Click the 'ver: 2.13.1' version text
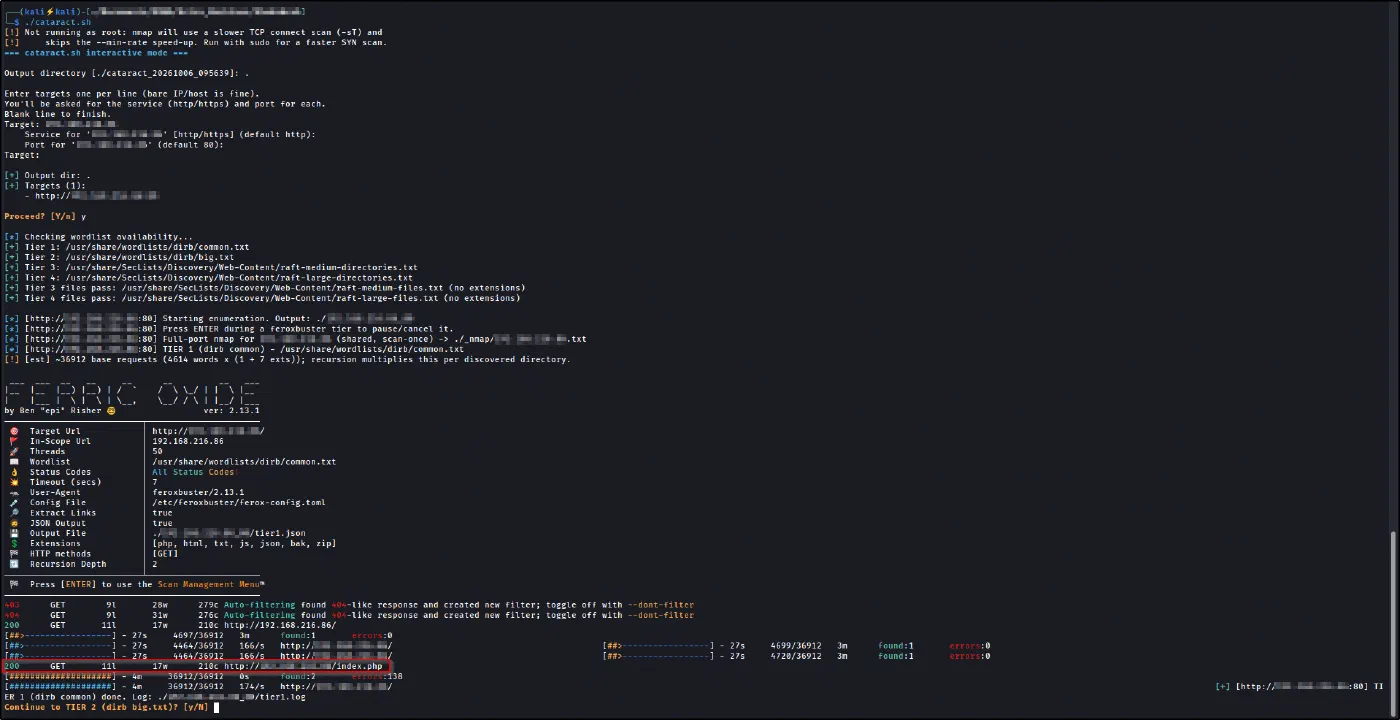 (232, 411)
